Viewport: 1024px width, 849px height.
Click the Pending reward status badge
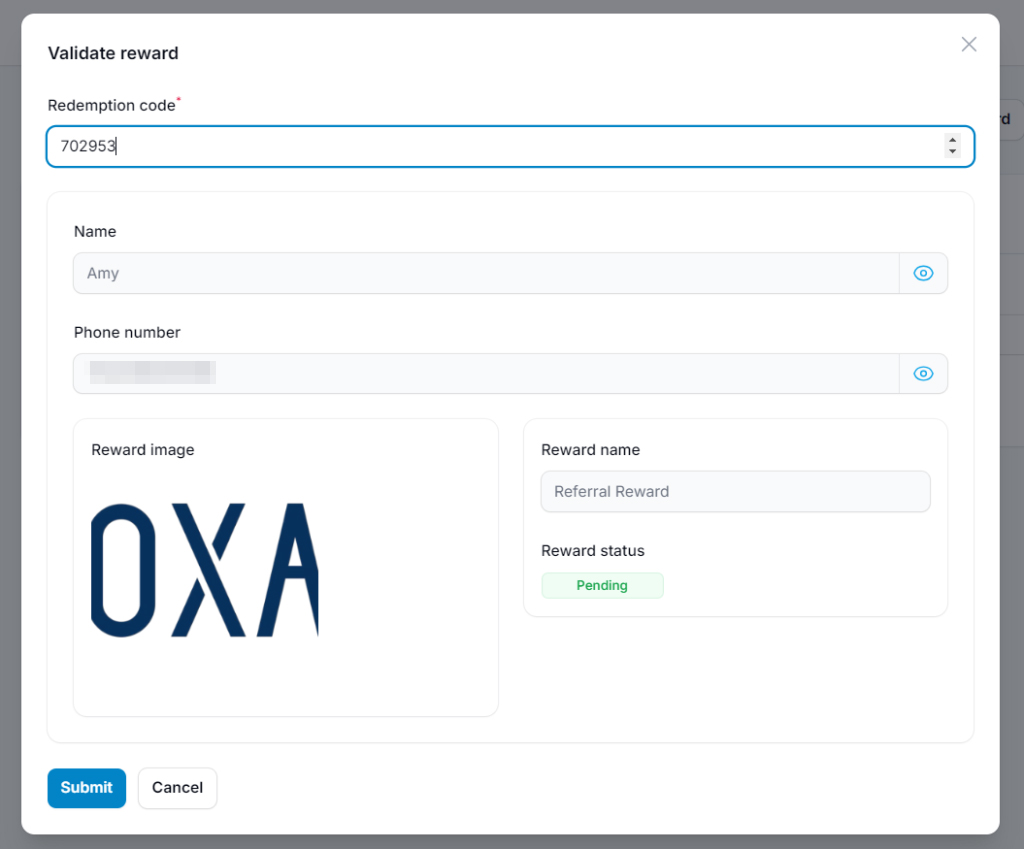[602, 586]
